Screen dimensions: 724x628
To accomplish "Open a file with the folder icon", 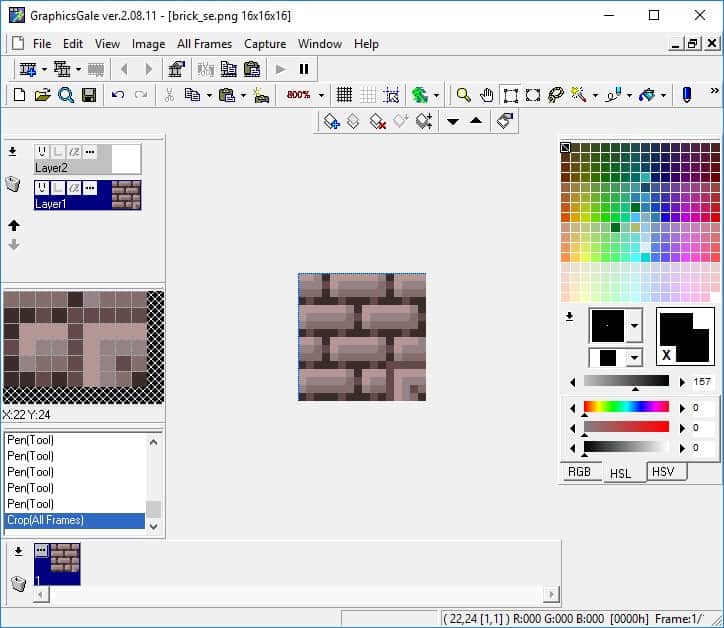I will [42, 95].
